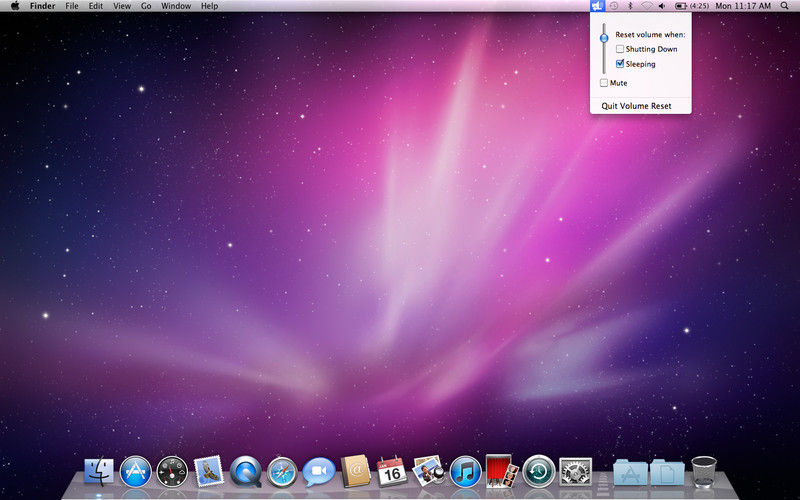800x500 pixels.
Task: Open the battery status menu
Action: point(681,6)
